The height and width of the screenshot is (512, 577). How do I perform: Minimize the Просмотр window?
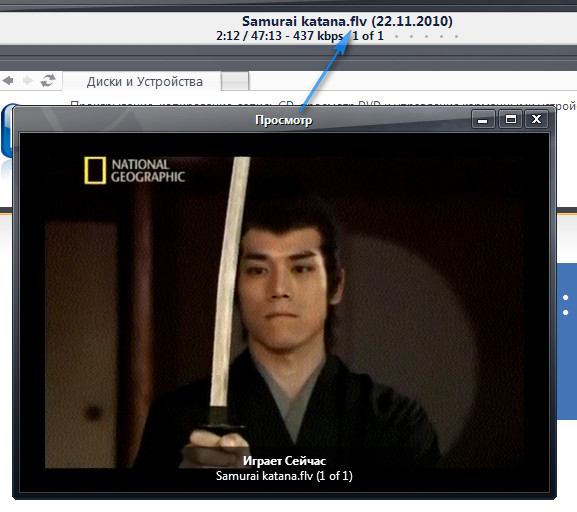483,119
